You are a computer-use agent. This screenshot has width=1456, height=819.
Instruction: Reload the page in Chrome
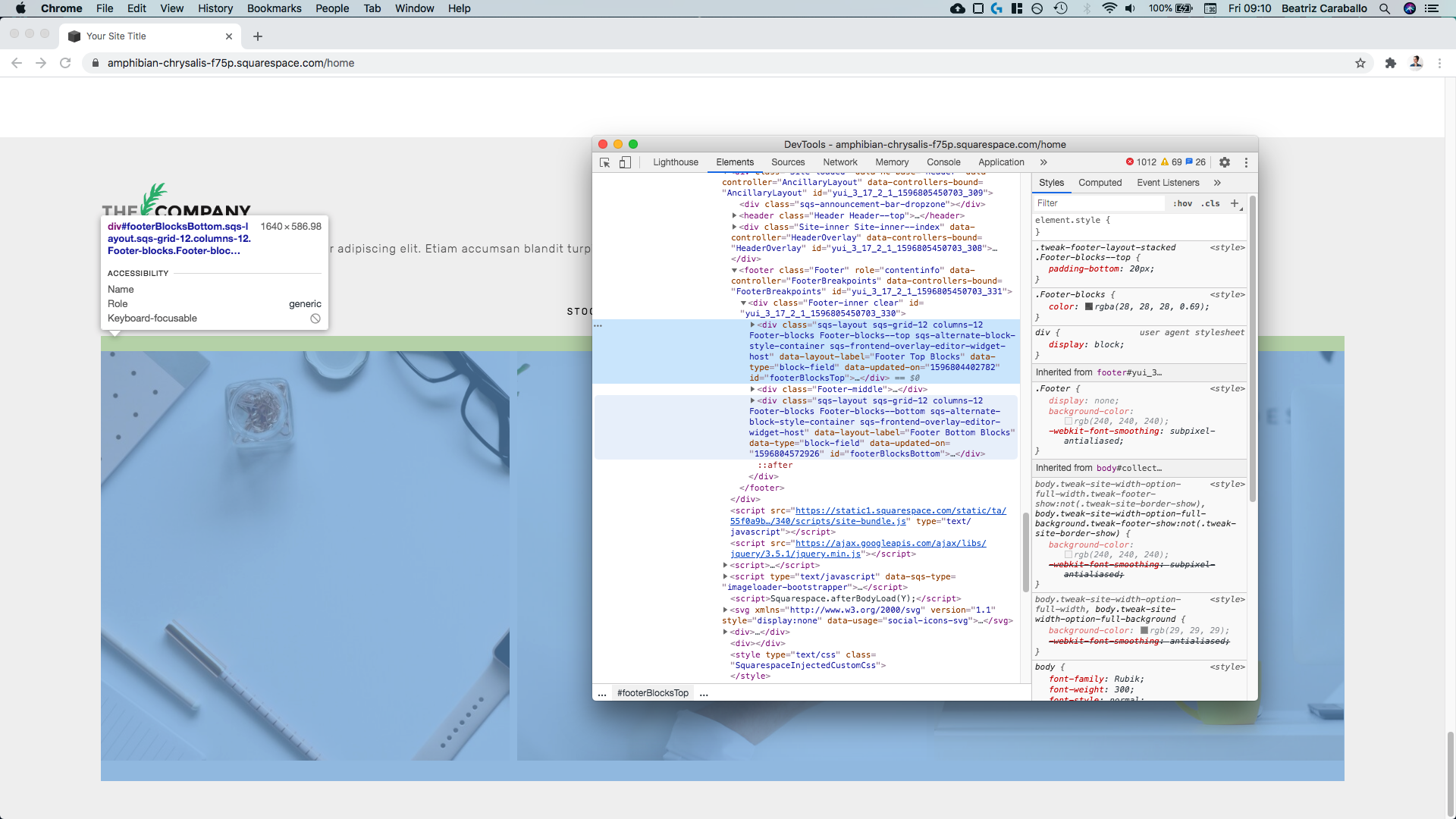[65, 63]
